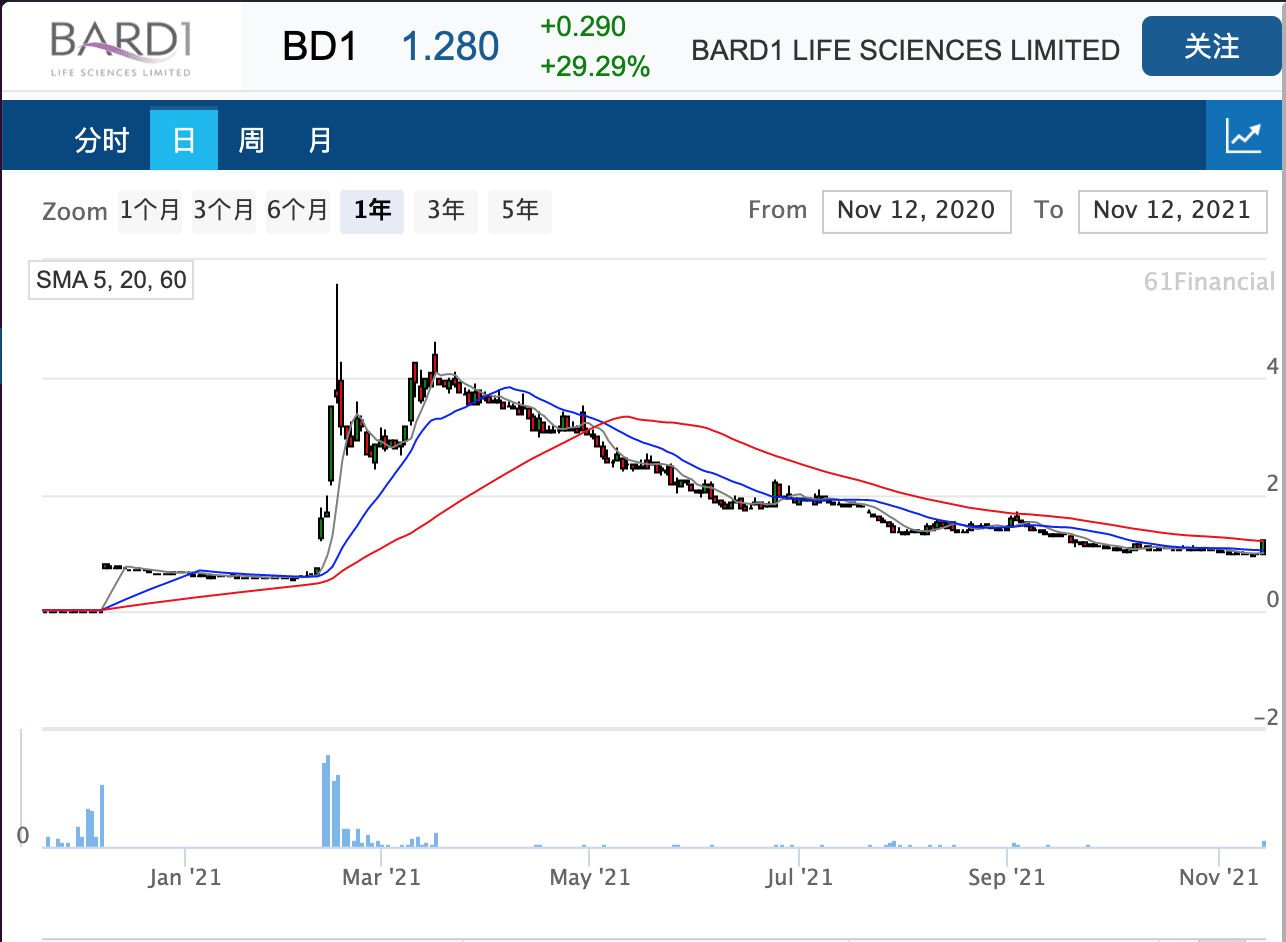Select the 1年 zoom range
Image resolution: width=1286 pixels, height=942 pixels.
(x=372, y=210)
